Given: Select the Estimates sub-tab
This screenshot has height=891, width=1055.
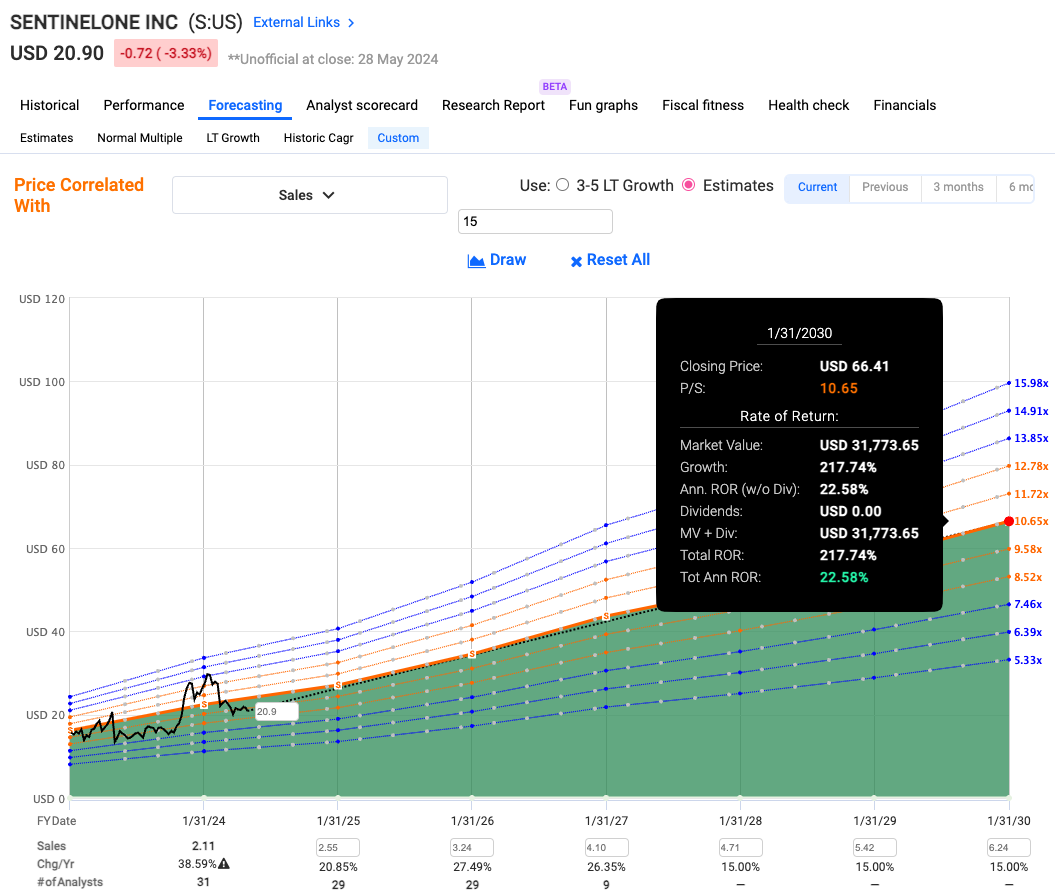Looking at the screenshot, I should 46,138.
